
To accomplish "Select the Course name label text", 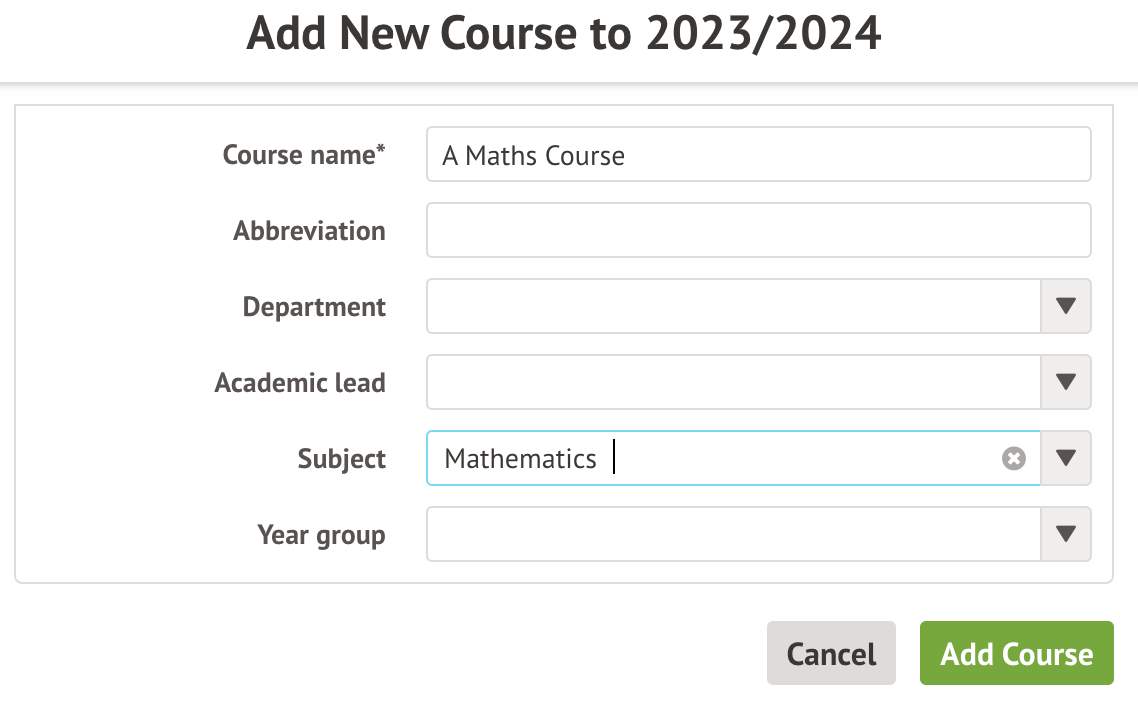I will tap(303, 155).
